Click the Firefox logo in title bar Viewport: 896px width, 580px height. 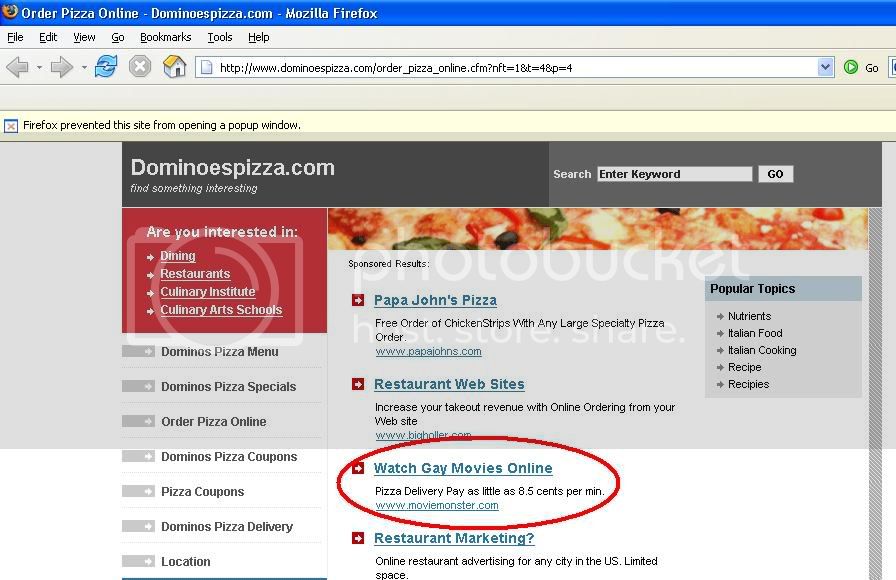coord(10,11)
